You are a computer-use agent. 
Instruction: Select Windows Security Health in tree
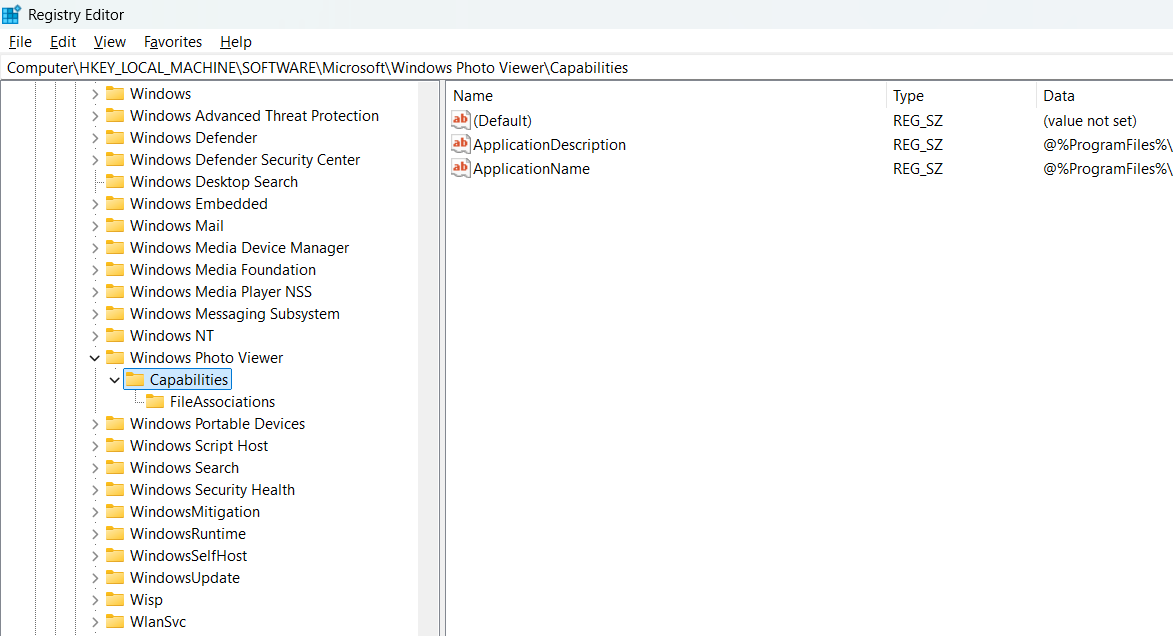pyautogui.click(x=212, y=490)
